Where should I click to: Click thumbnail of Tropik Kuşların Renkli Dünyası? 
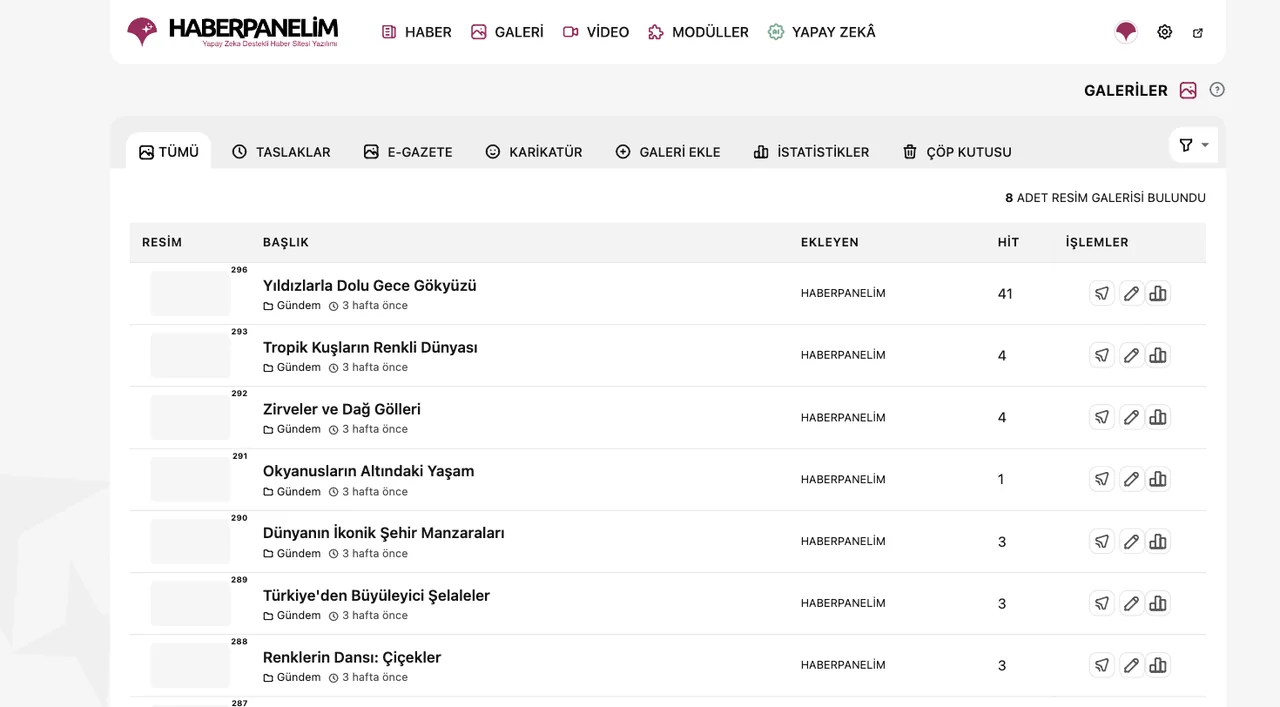coord(190,355)
